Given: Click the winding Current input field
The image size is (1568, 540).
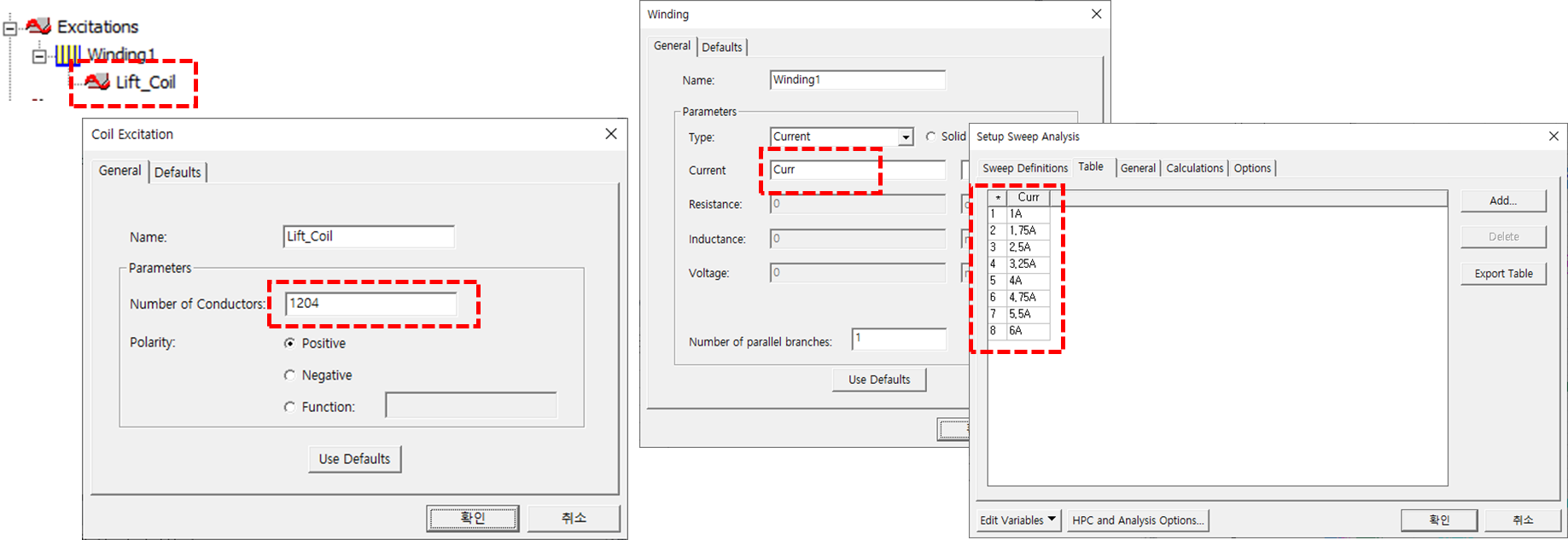Looking at the screenshot, I should [x=857, y=170].
